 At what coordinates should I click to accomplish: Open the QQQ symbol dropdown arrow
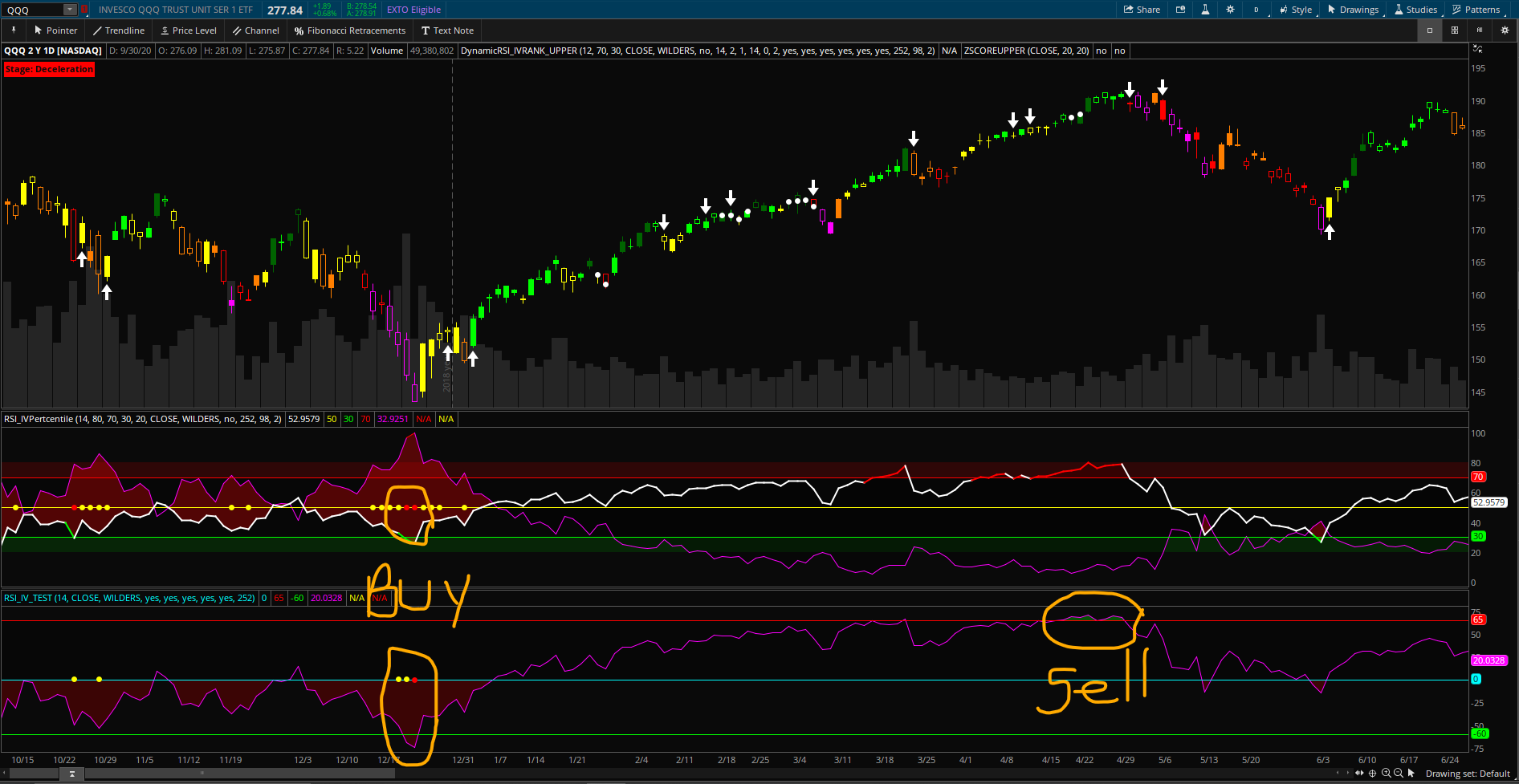(x=70, y=10)
